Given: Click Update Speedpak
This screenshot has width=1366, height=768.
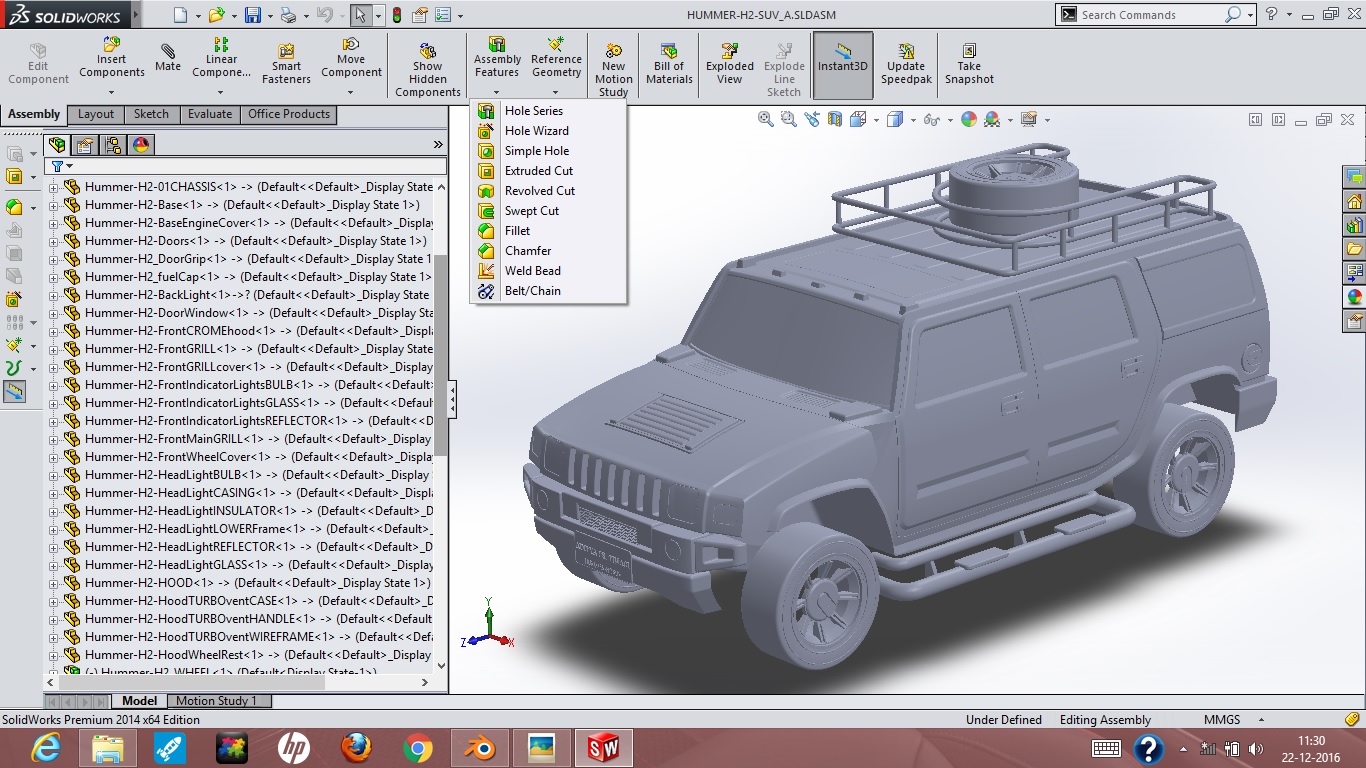Looking at the screenshot, I should pyautogui.click(x=906, y=63).
